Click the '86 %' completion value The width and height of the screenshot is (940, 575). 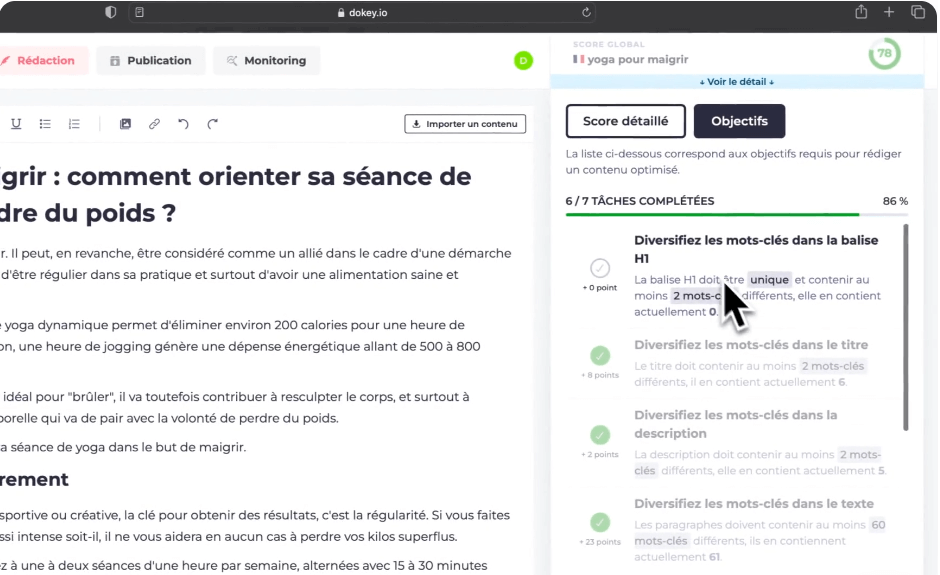coord(895,201)
